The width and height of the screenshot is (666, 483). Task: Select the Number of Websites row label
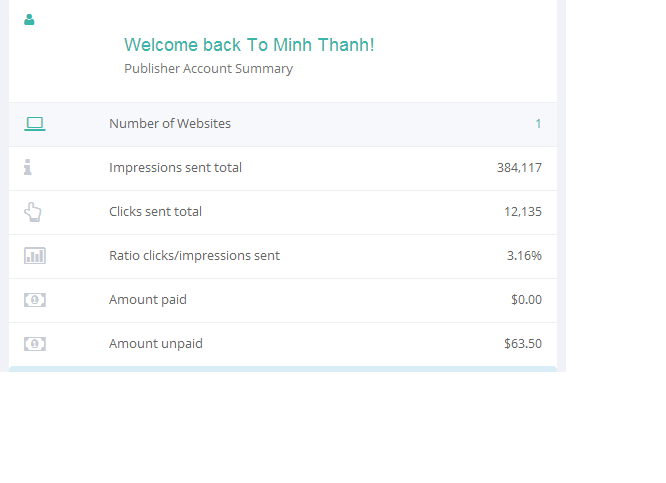[170, 124]
